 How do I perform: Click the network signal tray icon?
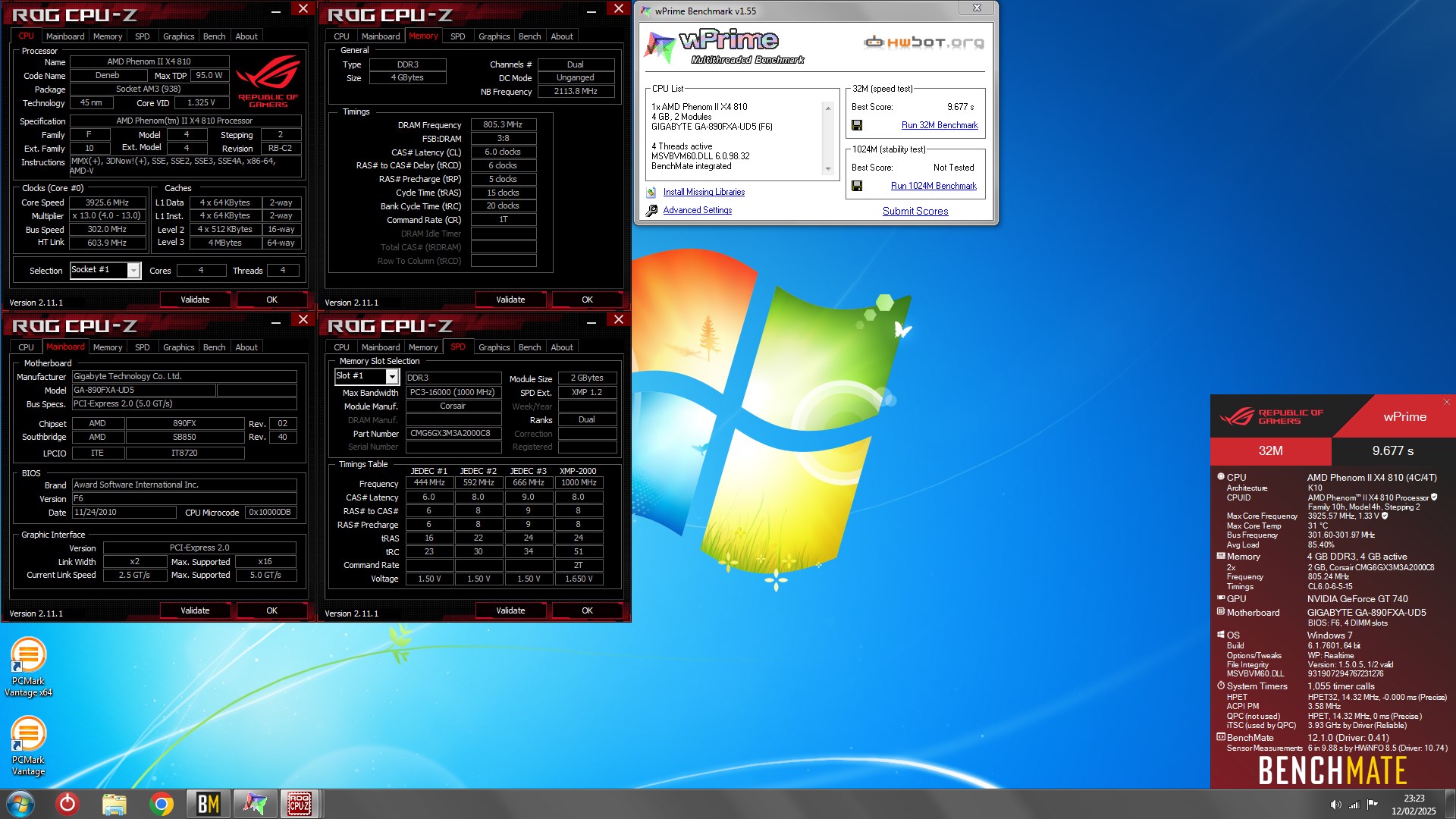(1354, 805)
